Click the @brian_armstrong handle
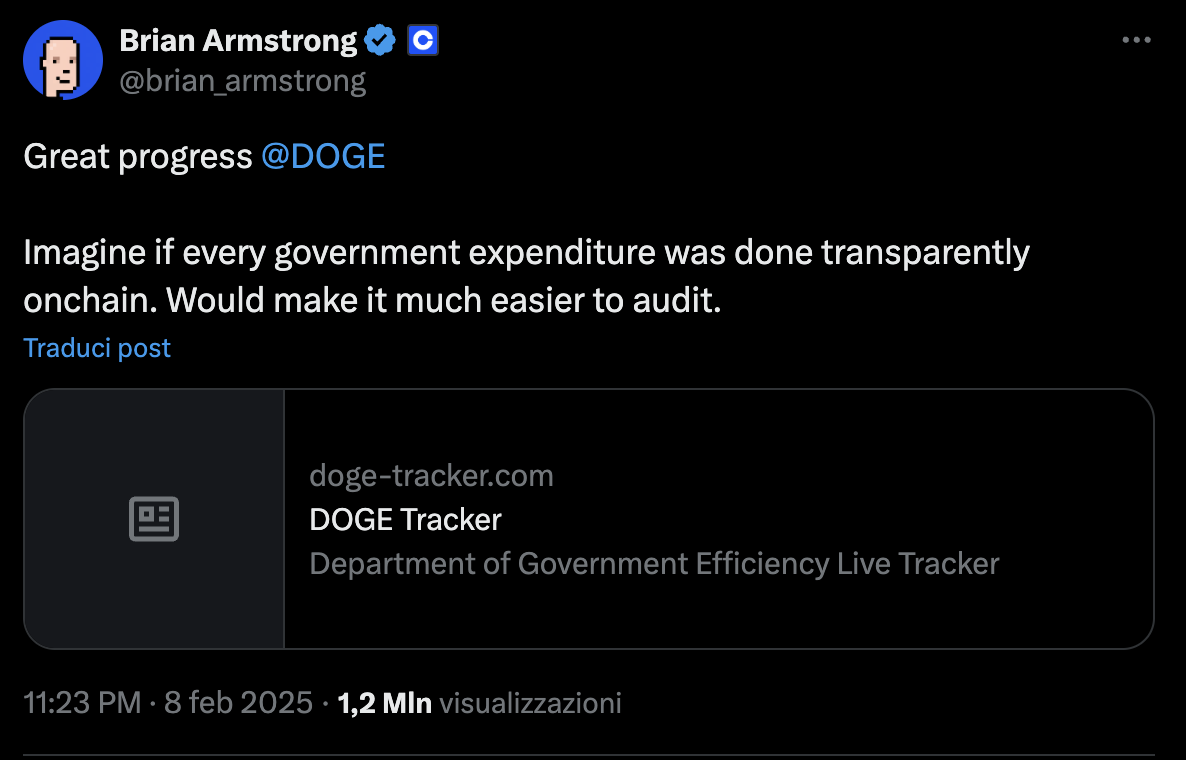 click(243, 80)
